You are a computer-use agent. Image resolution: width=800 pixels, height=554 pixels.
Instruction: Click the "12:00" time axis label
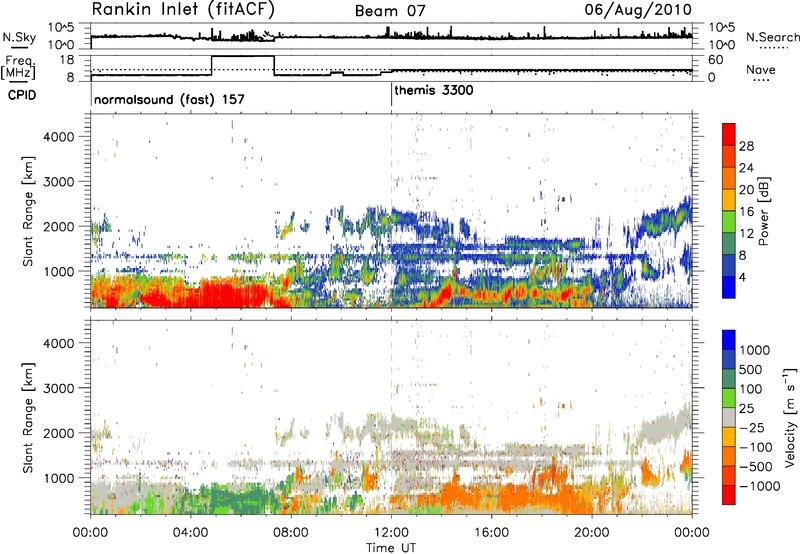391,533
